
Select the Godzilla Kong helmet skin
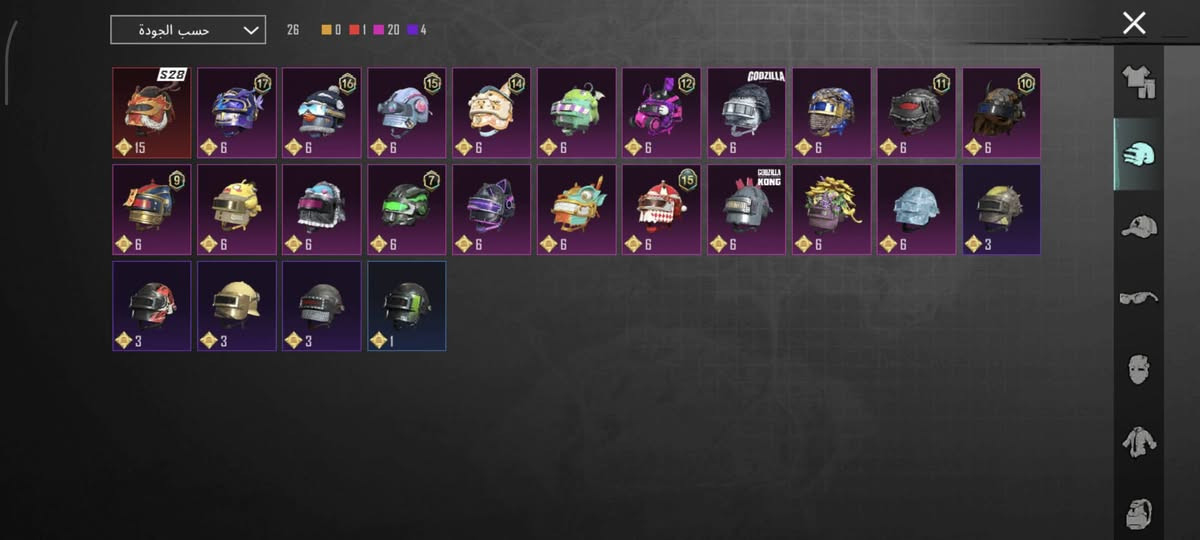[747, 210]
